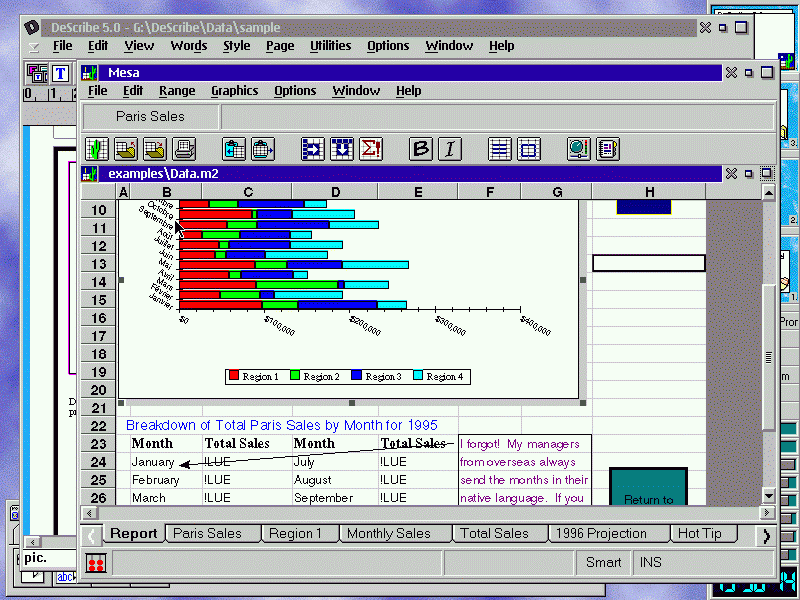This screenshot has height=600, width=800.
Task: Switch to the Monthly Sales sheet tab
Action: [388, 534]
